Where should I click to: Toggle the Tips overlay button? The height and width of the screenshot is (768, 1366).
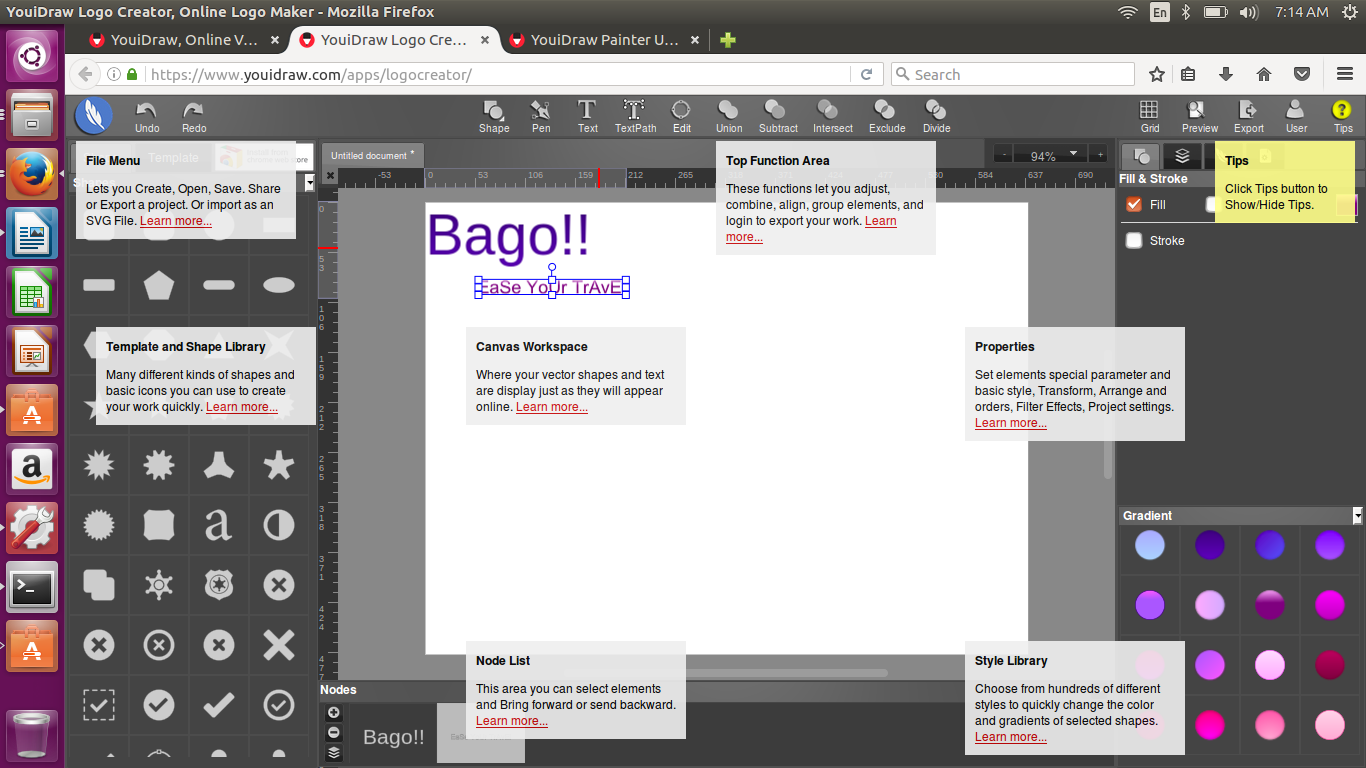[1342, 116]
